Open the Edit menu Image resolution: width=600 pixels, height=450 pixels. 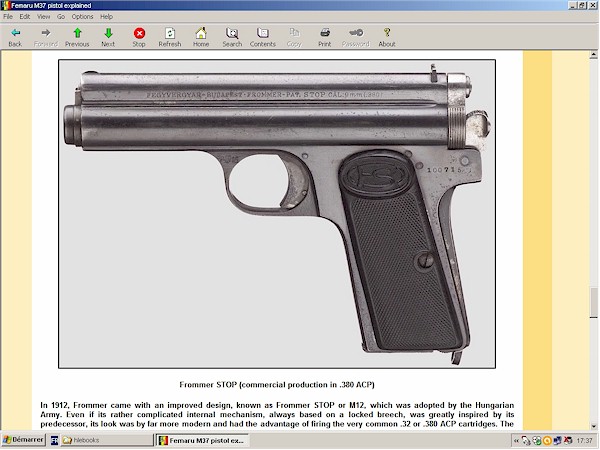tap(24, 16)
